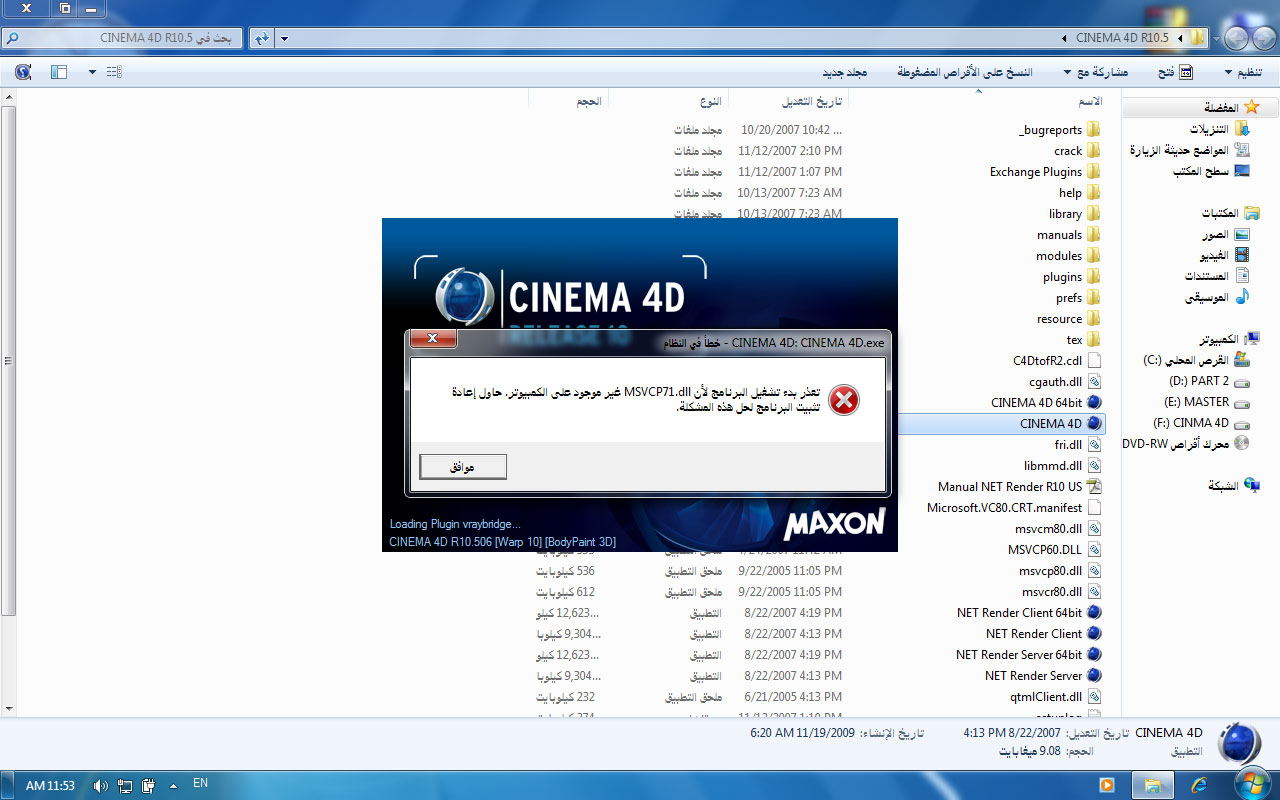
Task: Select the MSVCP60.DLL file icon
Action: tap(1093, 550)
